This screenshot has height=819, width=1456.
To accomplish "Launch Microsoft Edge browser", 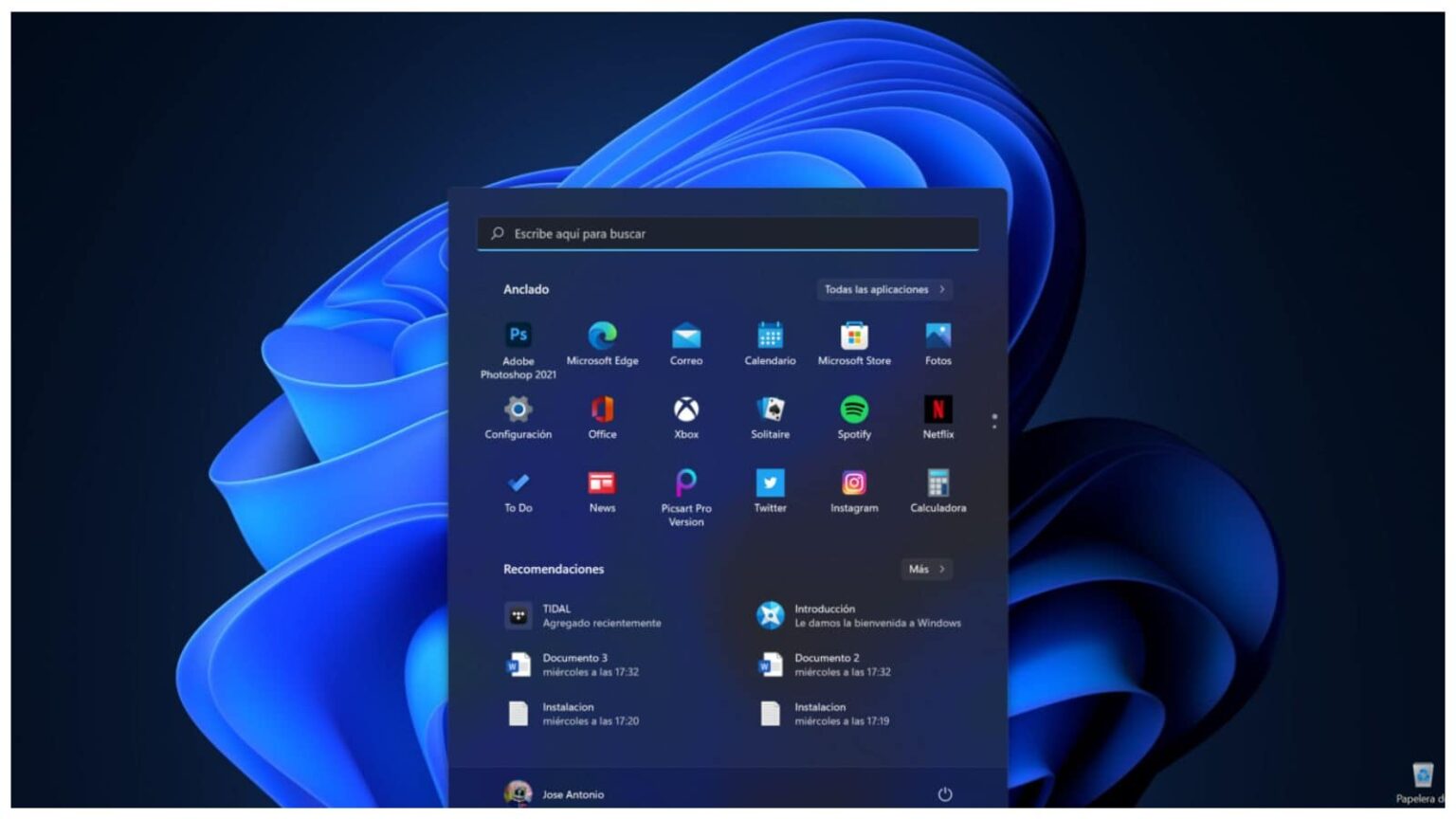I will [x=602, y=343].
